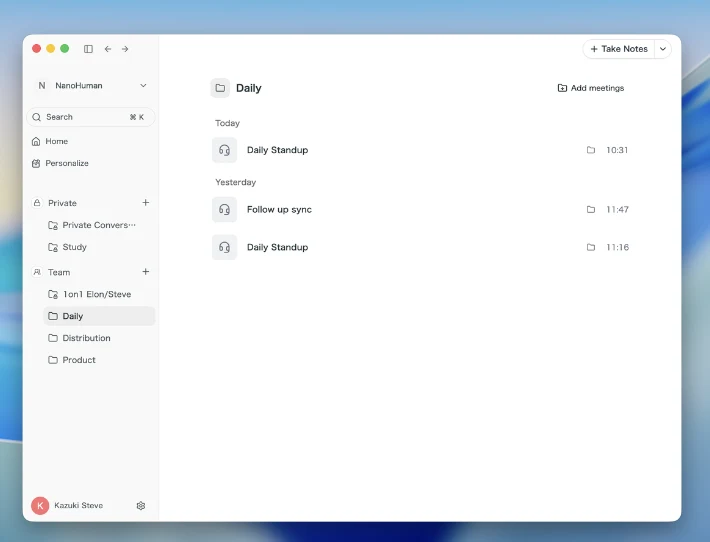Screen dimensions: 710x542
Task: Click the 10:31 timestamp
Action: tap(617, 150)
